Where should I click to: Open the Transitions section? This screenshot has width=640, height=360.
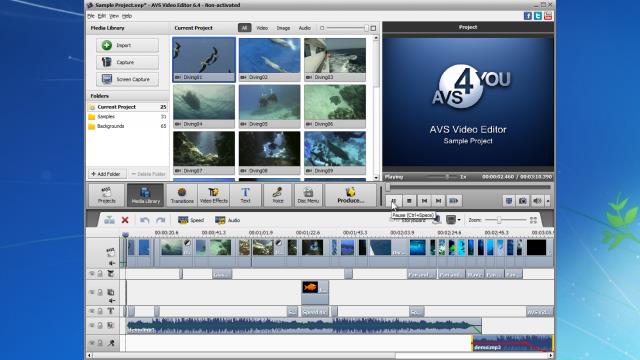coord(182,195)
